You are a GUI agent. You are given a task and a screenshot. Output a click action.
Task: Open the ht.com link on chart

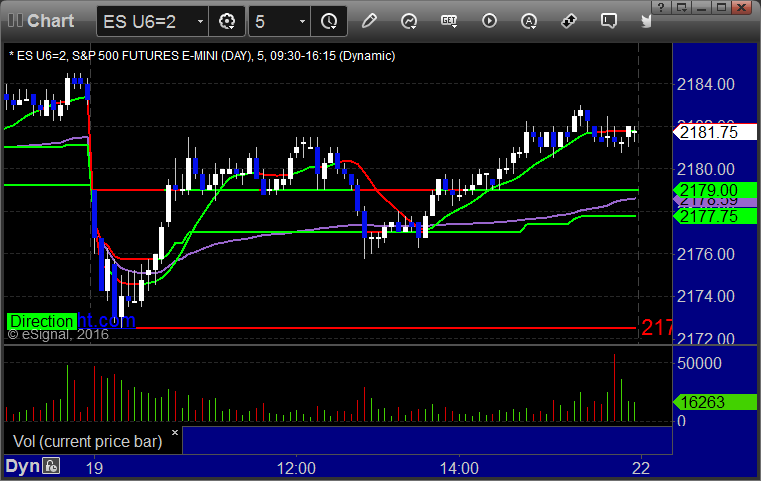pos(106,320)
